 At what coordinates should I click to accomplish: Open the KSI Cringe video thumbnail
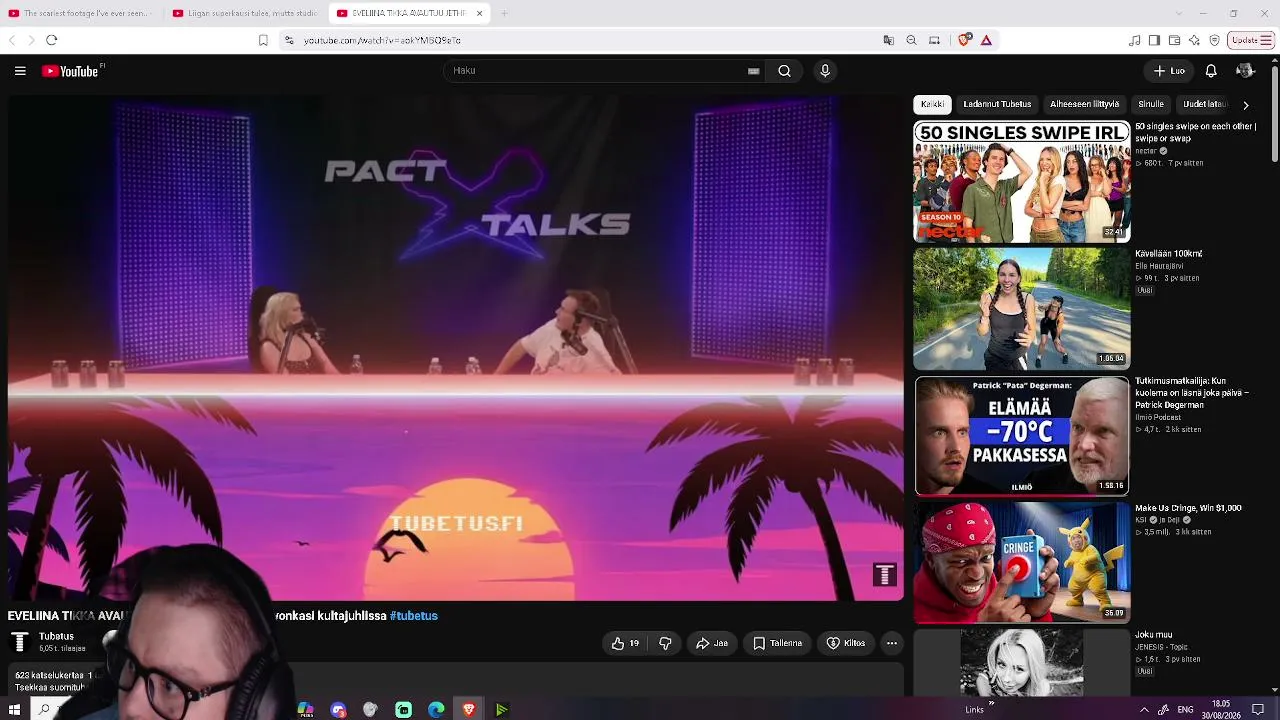coord(1022,562)
